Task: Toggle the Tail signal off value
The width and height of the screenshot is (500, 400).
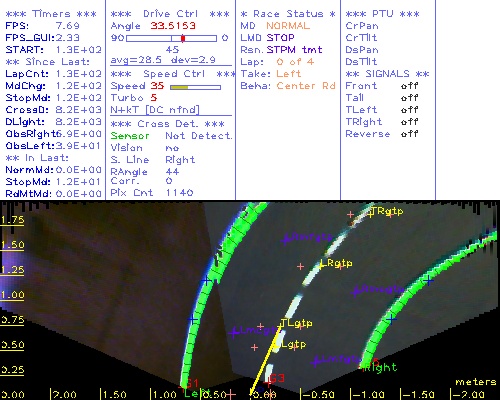Action: point(409,98)
